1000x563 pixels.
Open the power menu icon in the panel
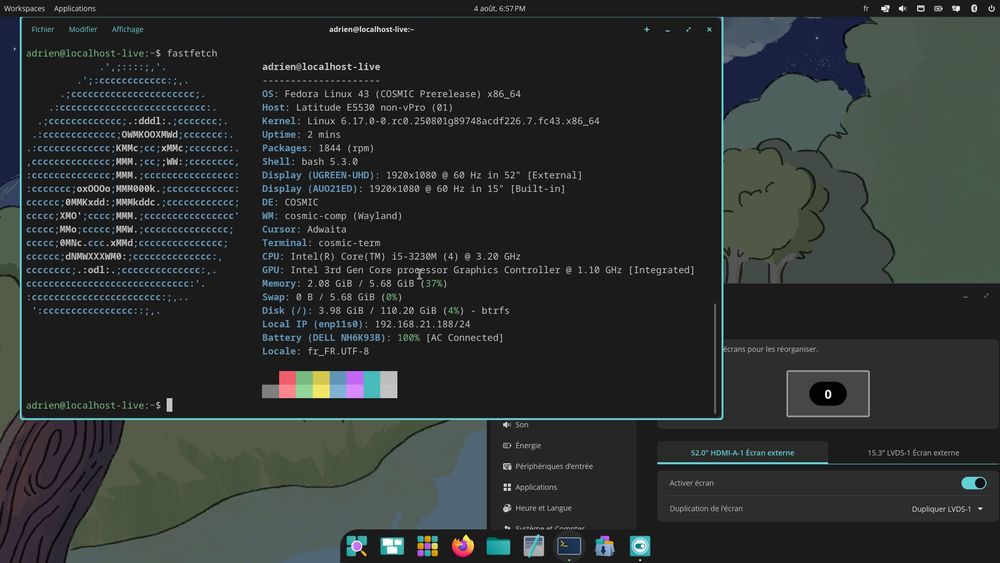pyautogui.click(x=991, y=8)
